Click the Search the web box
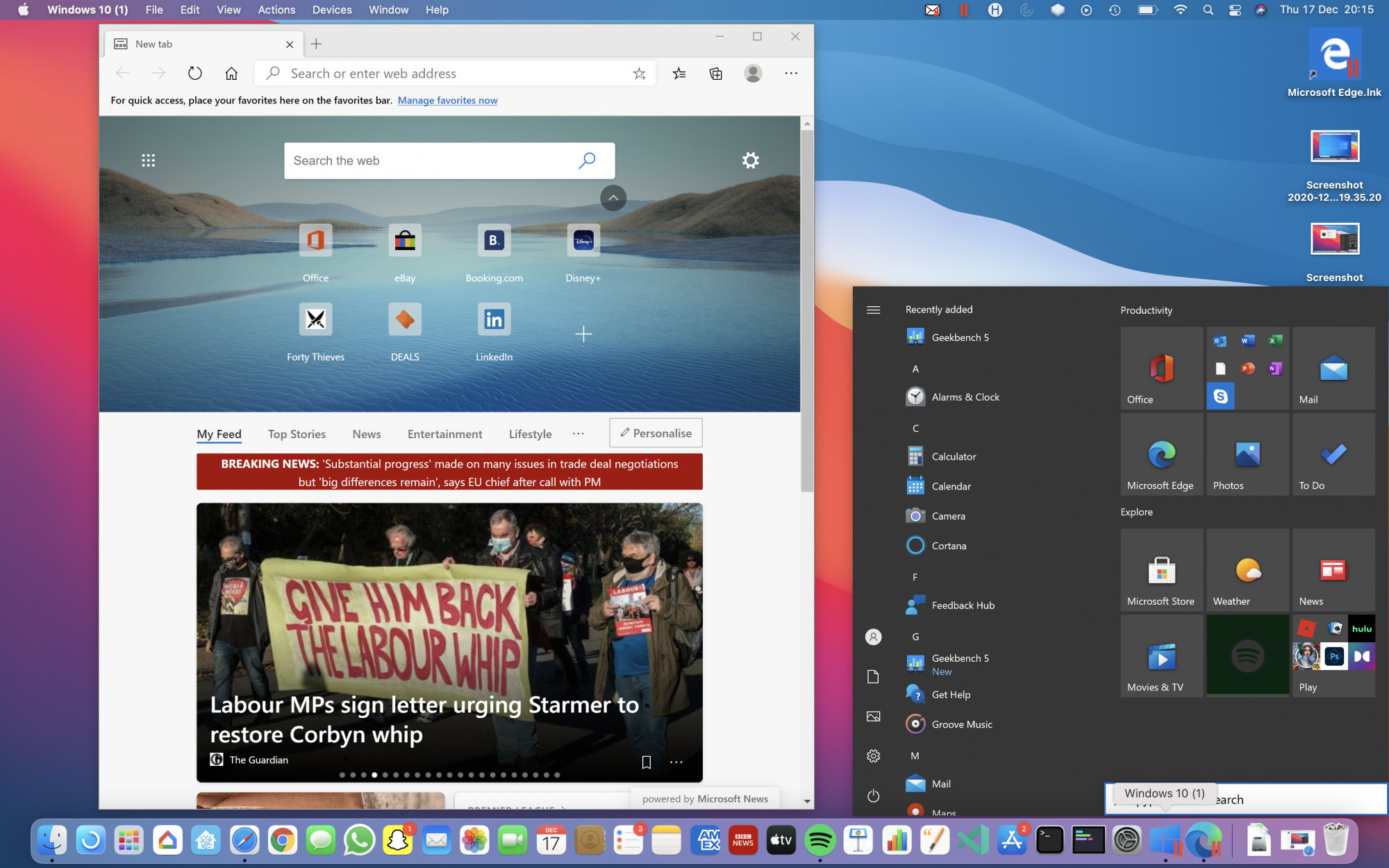This screenshot has height=868, width=1389. (449, 160)
